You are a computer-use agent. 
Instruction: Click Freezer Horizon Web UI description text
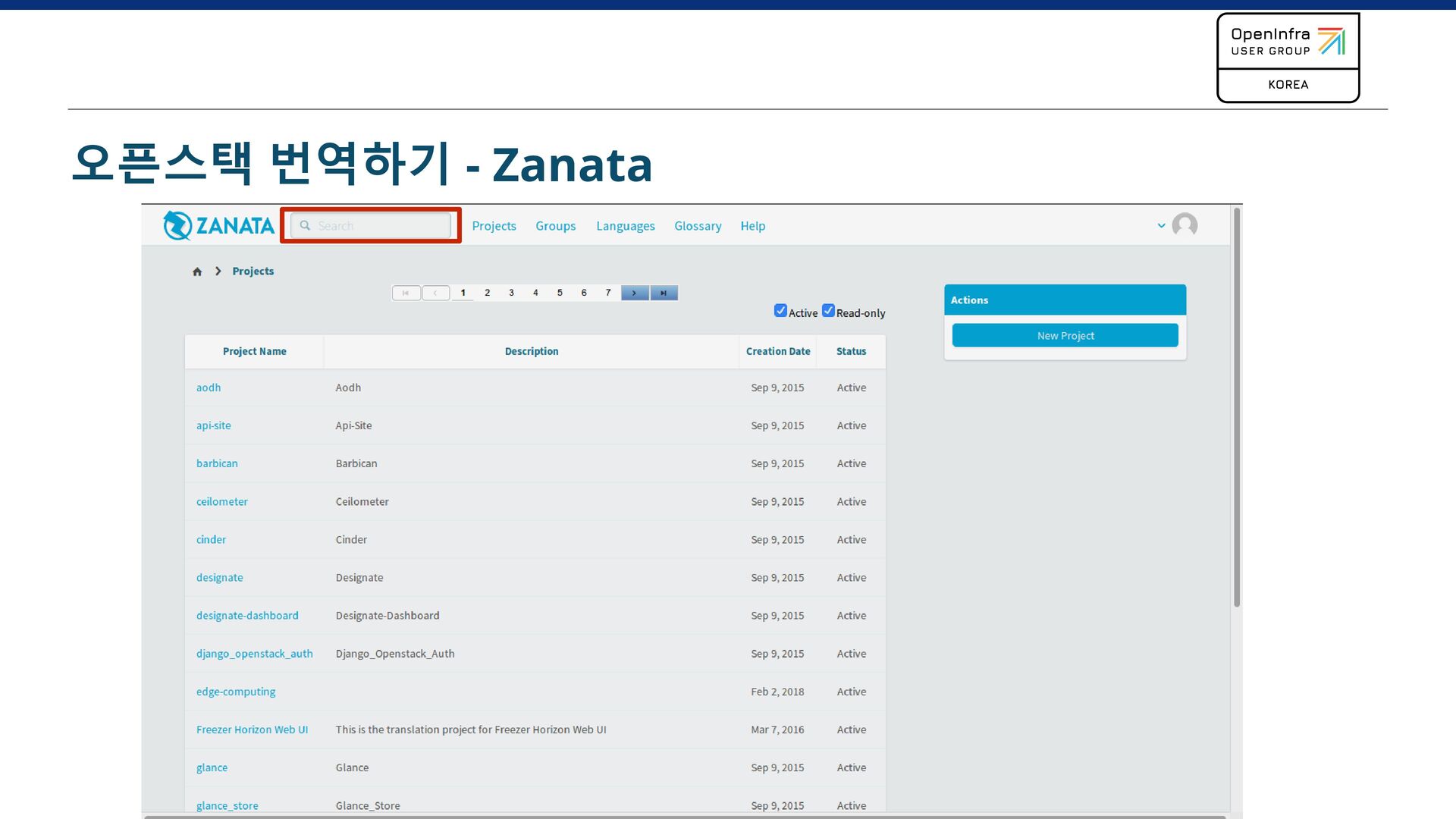pos(471,730)
